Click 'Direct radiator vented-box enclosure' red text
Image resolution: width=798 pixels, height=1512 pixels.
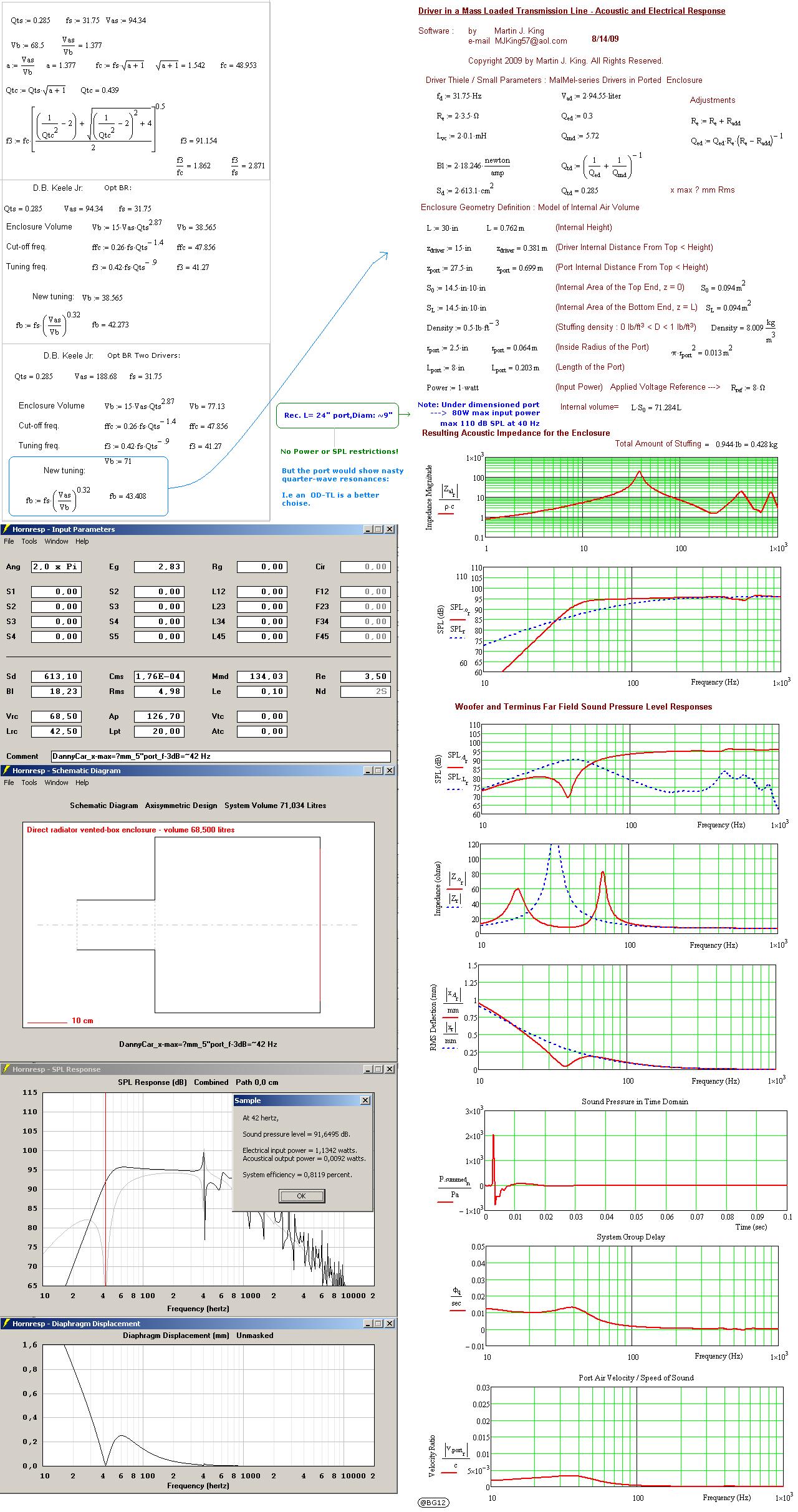click(x=131, y=830)
